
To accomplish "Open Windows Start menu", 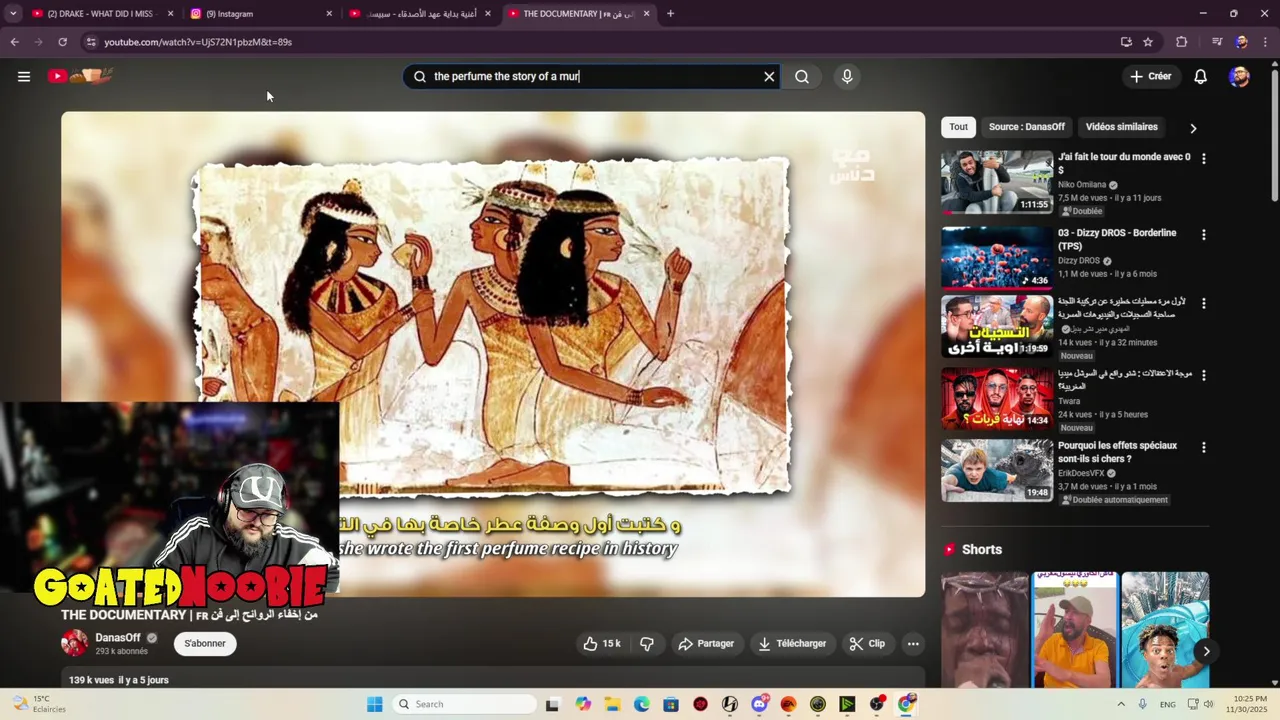I will pos(375,704).
